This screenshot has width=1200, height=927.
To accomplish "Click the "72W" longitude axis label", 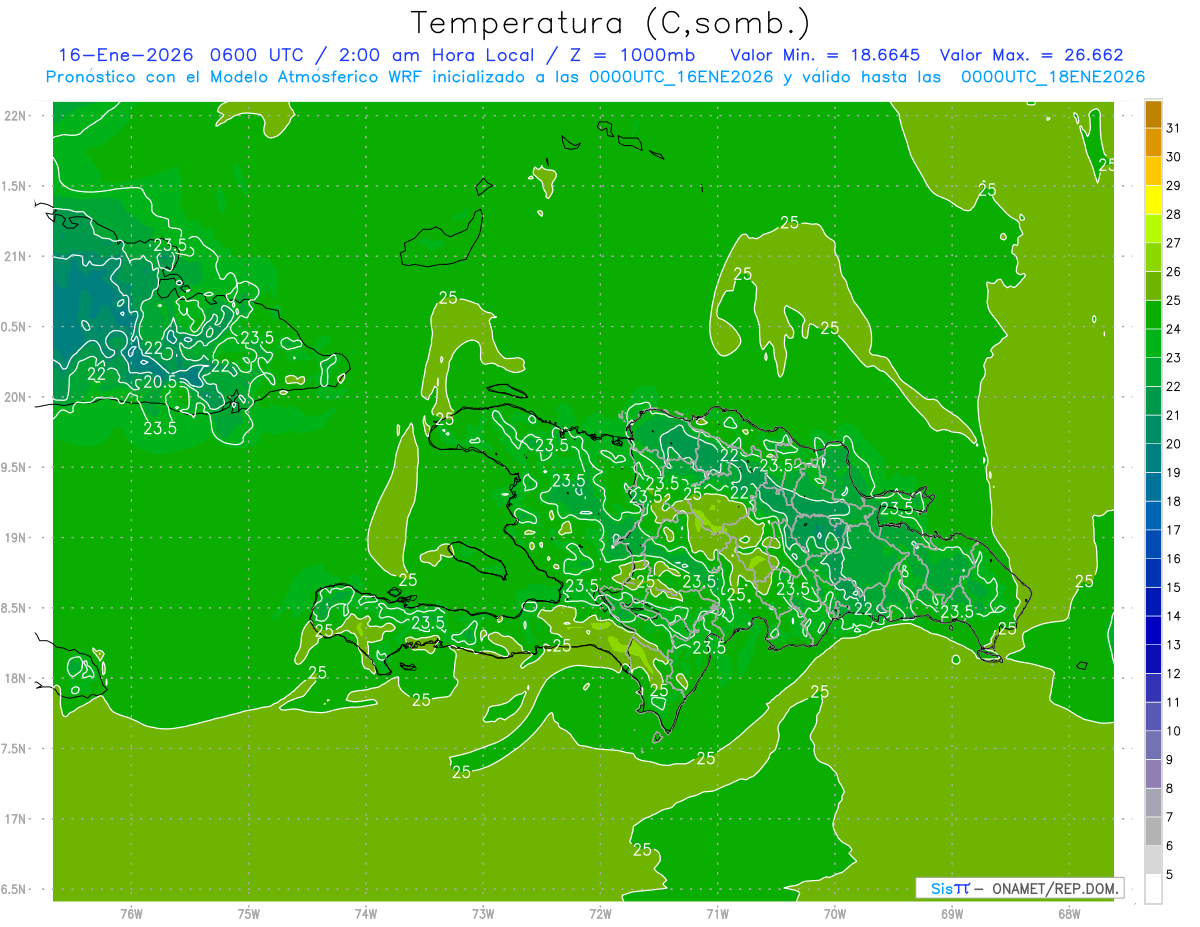I will (600, 914).
